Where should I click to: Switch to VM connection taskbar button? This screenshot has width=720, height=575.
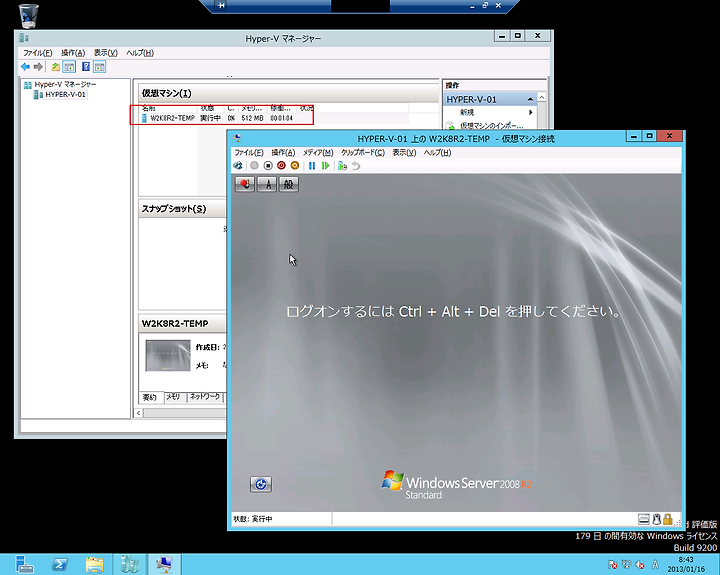[x=164, y=564]
